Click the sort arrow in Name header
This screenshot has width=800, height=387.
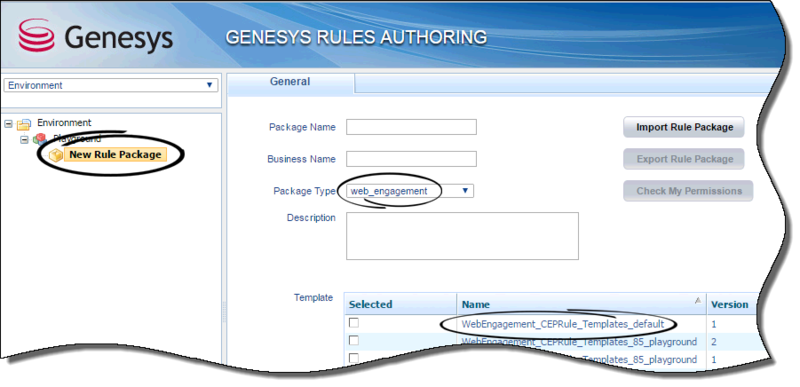pos(697,300)
